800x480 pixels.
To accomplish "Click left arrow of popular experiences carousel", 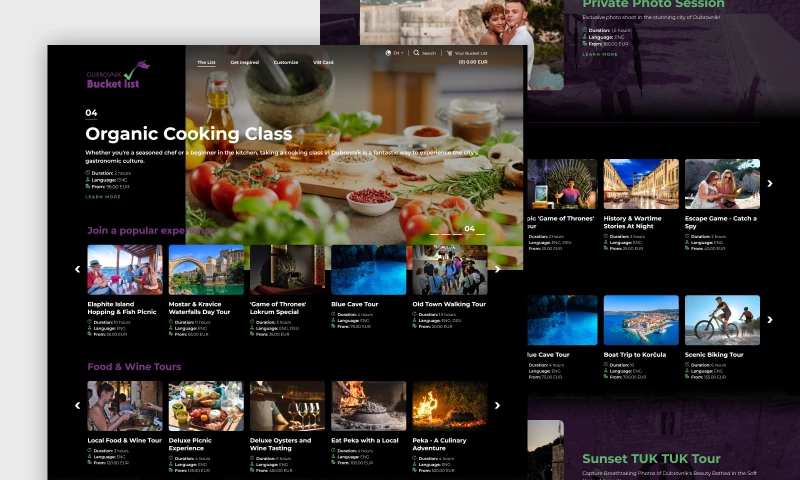I will point(78,269).
